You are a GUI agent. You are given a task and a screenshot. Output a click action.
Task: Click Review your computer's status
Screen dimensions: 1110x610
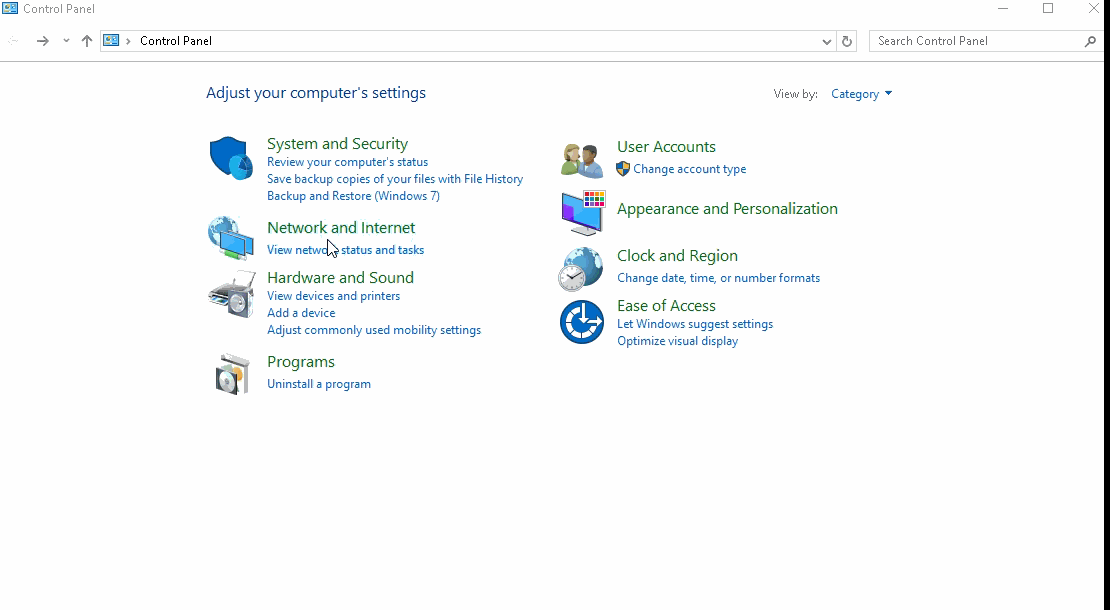point(348,162)
